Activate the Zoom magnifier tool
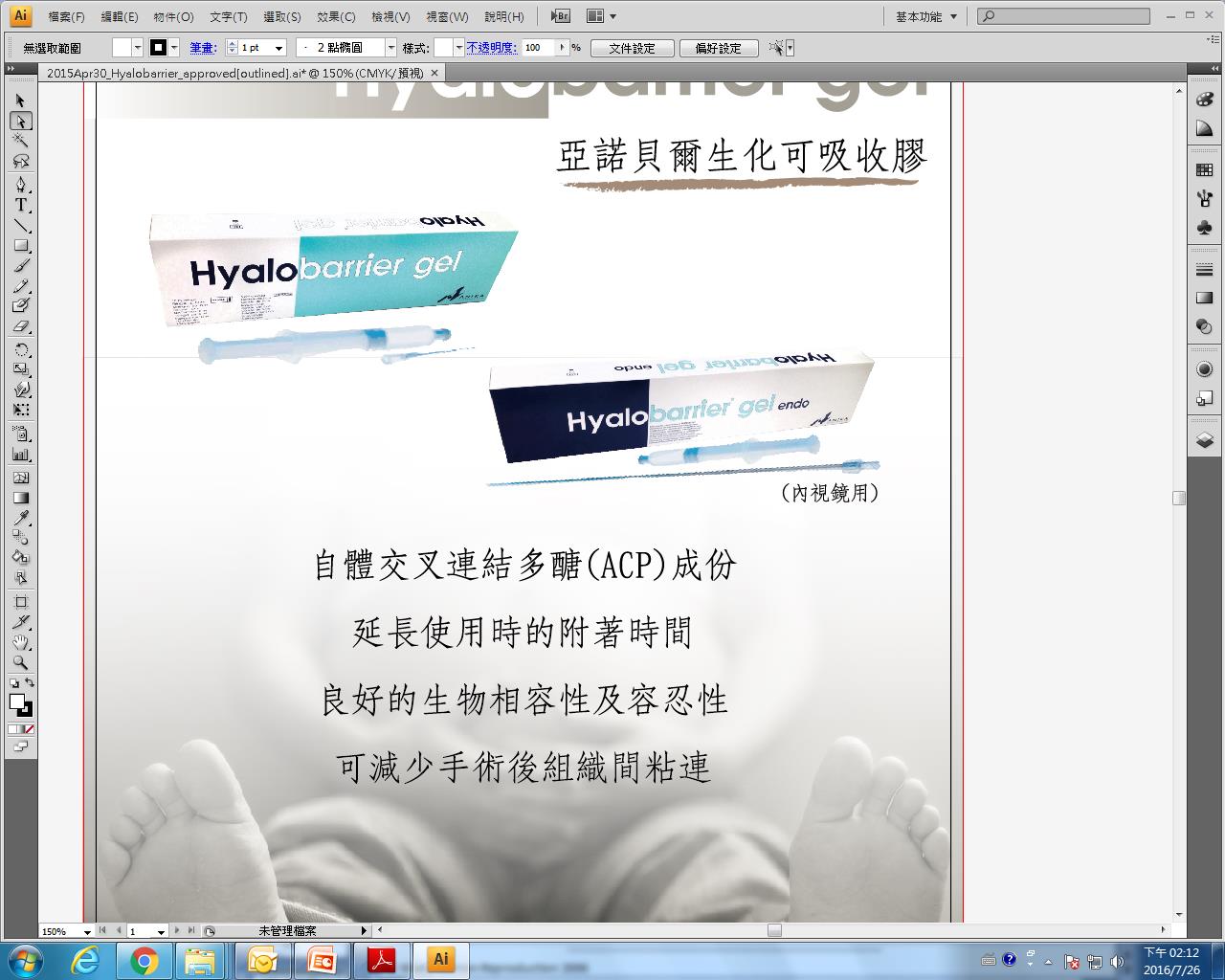This screenshot has width=1225, height=980. coord(20,662)
